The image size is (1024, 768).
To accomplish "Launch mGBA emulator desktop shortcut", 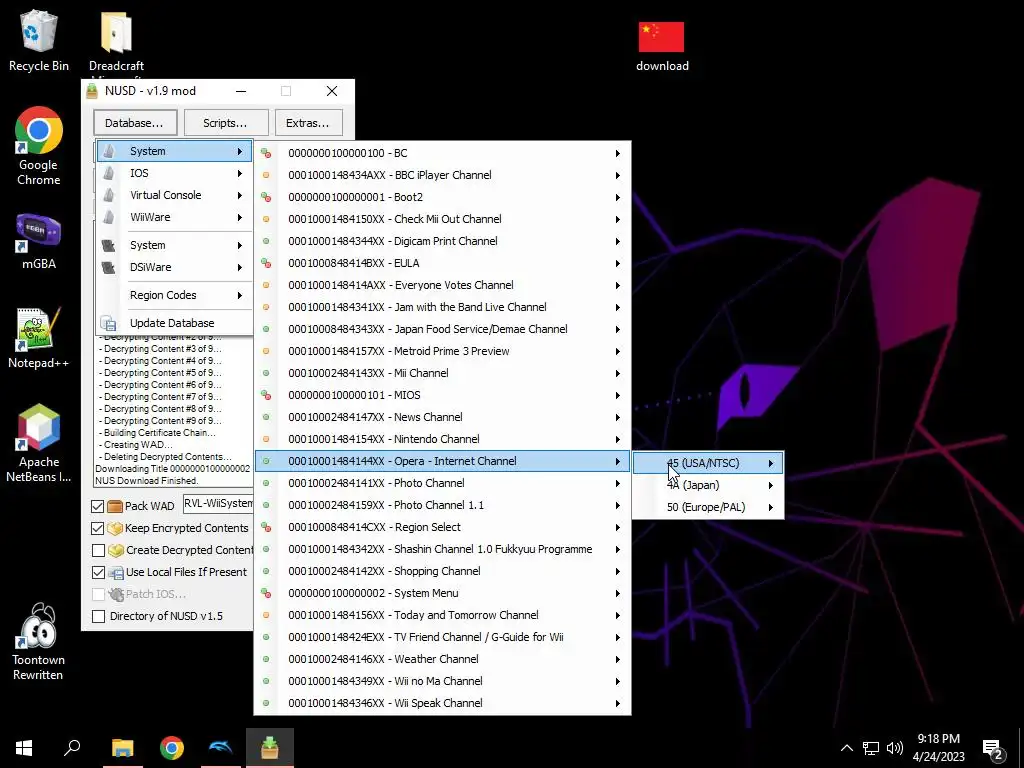I will (x=39, y=240).
